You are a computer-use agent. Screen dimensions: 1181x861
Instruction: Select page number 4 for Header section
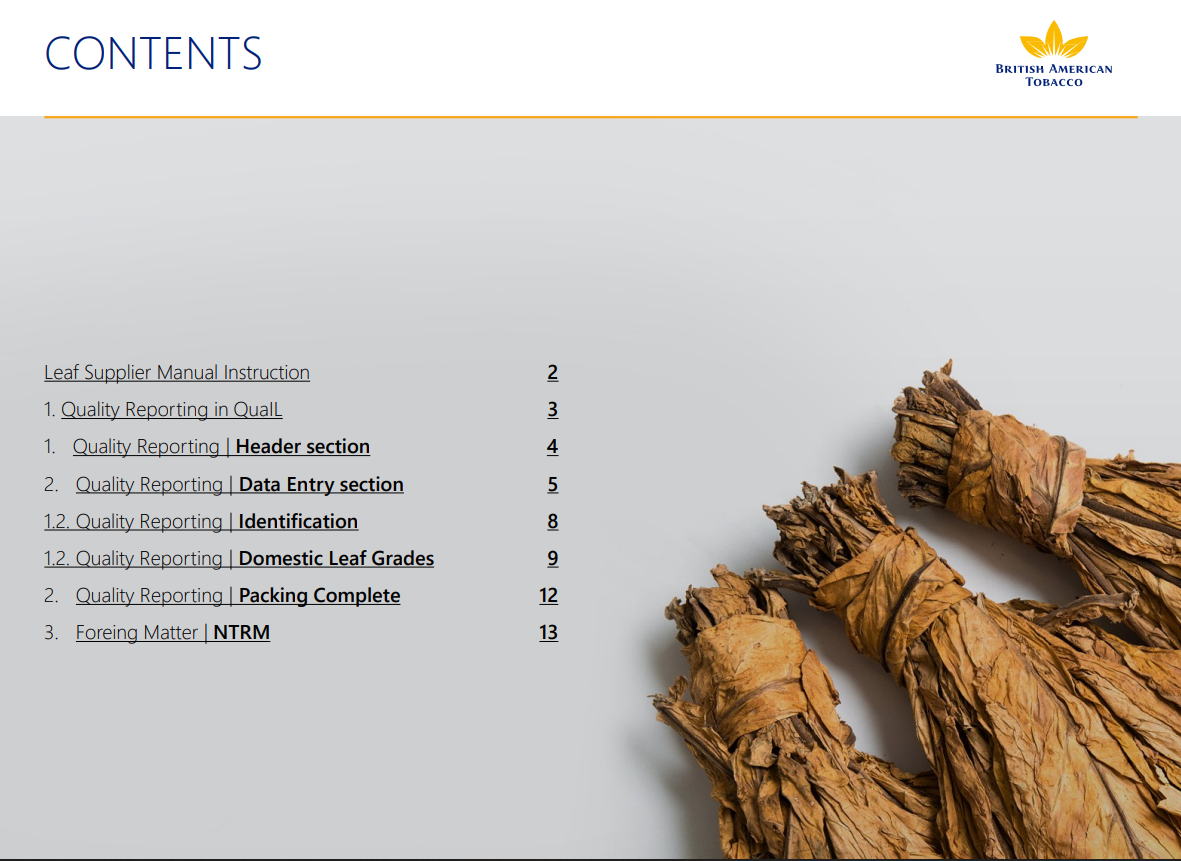pos(552,447)
